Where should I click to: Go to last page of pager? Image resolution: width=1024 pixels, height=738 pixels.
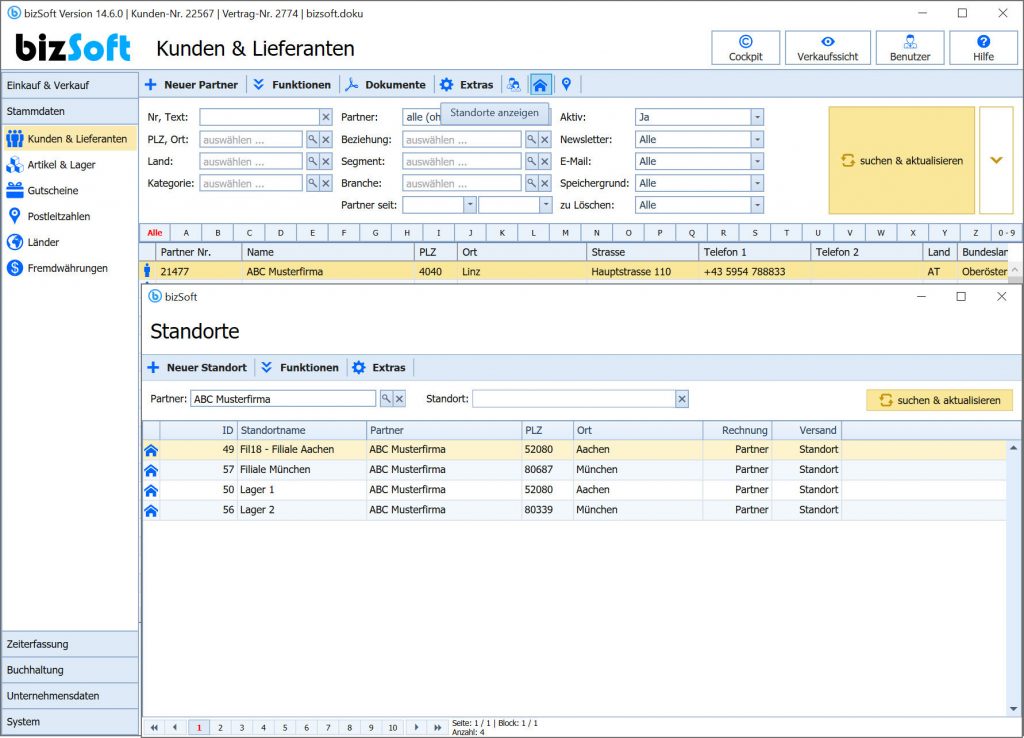point(437,728)
